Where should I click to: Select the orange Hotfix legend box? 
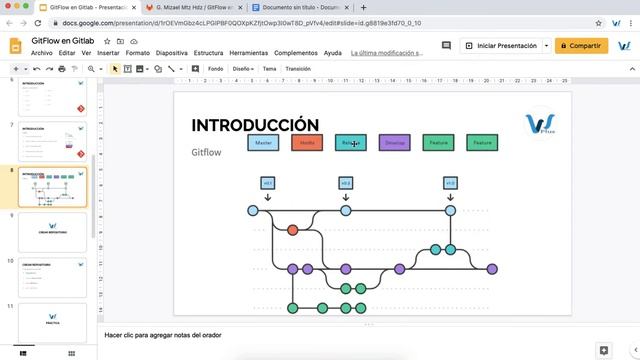(x=307, y=143)
